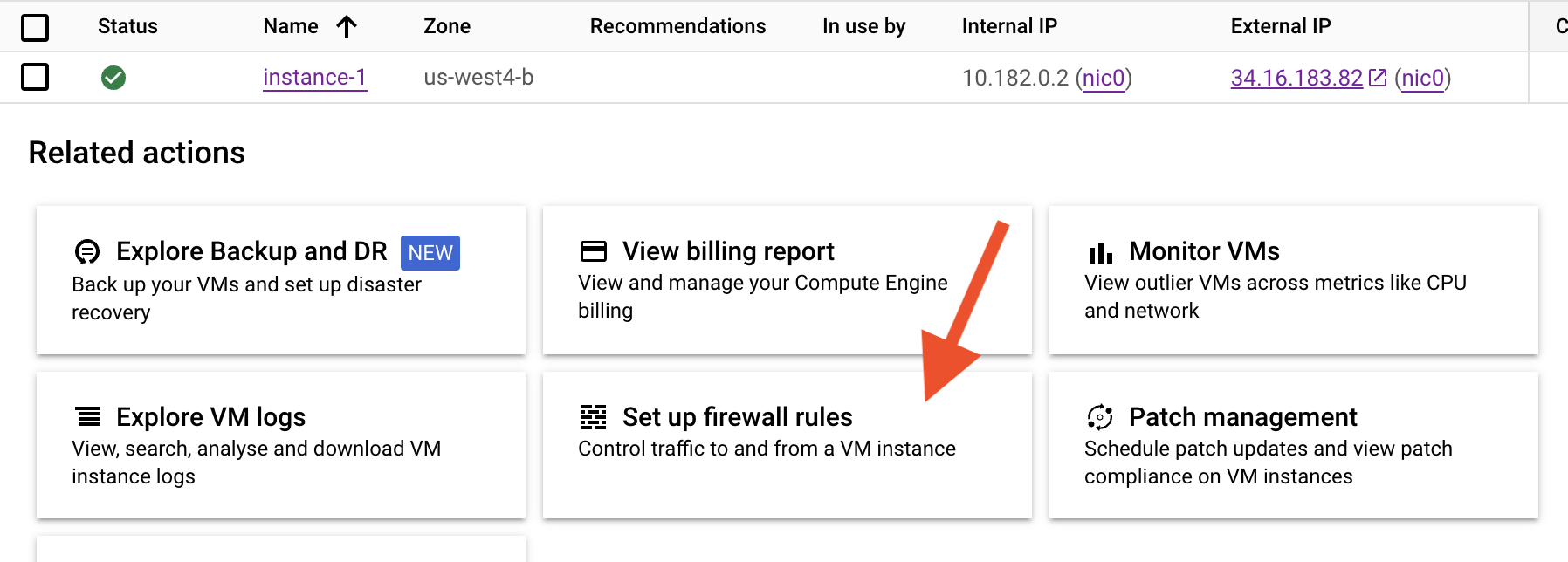Click the Explore VM logs list icon

88,416
